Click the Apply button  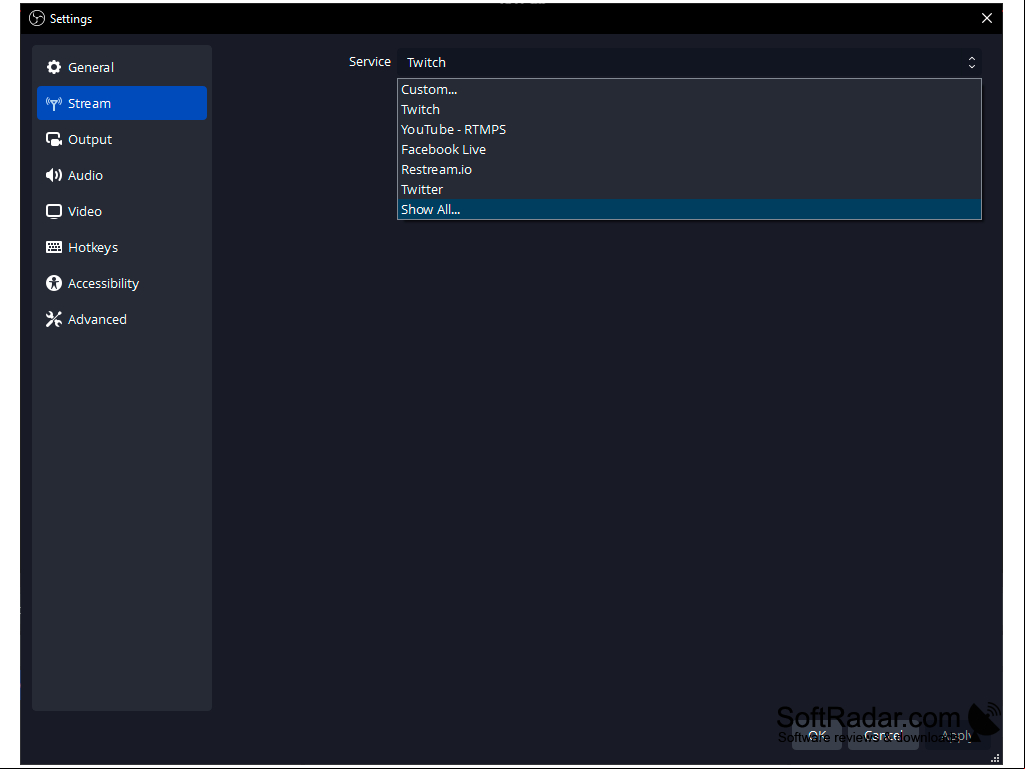[x=957, y=736]
